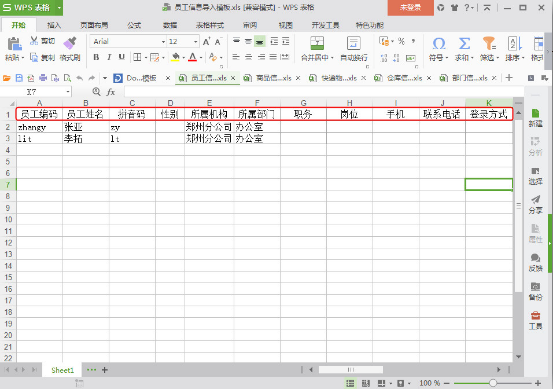This screenshot has width=554, height=390.
Task: Toggle italic formatting
Action: pyautogui.click(x=109, y=57)
